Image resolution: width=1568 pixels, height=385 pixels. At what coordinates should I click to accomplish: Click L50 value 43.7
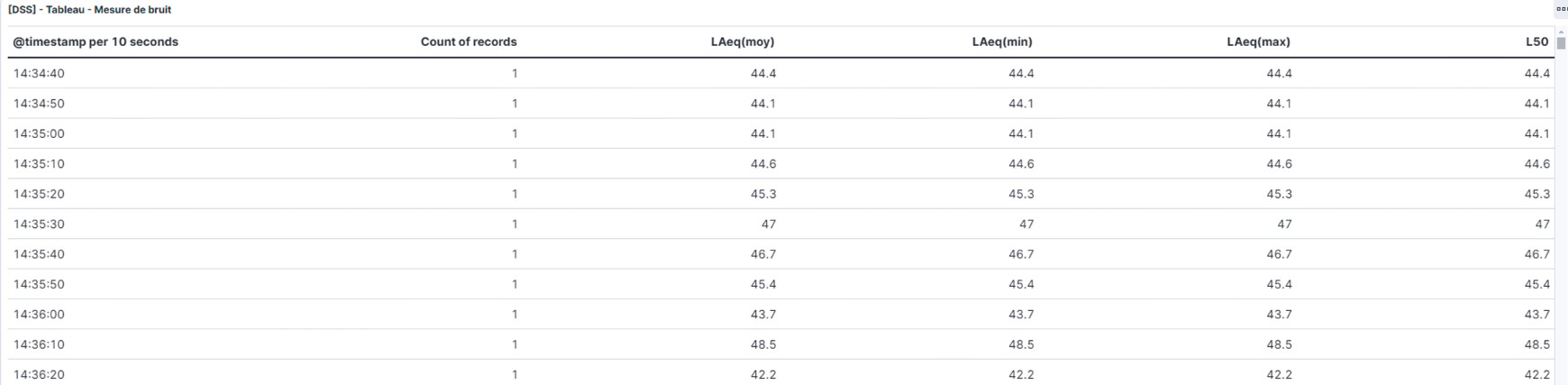(x=1537, y=315)
